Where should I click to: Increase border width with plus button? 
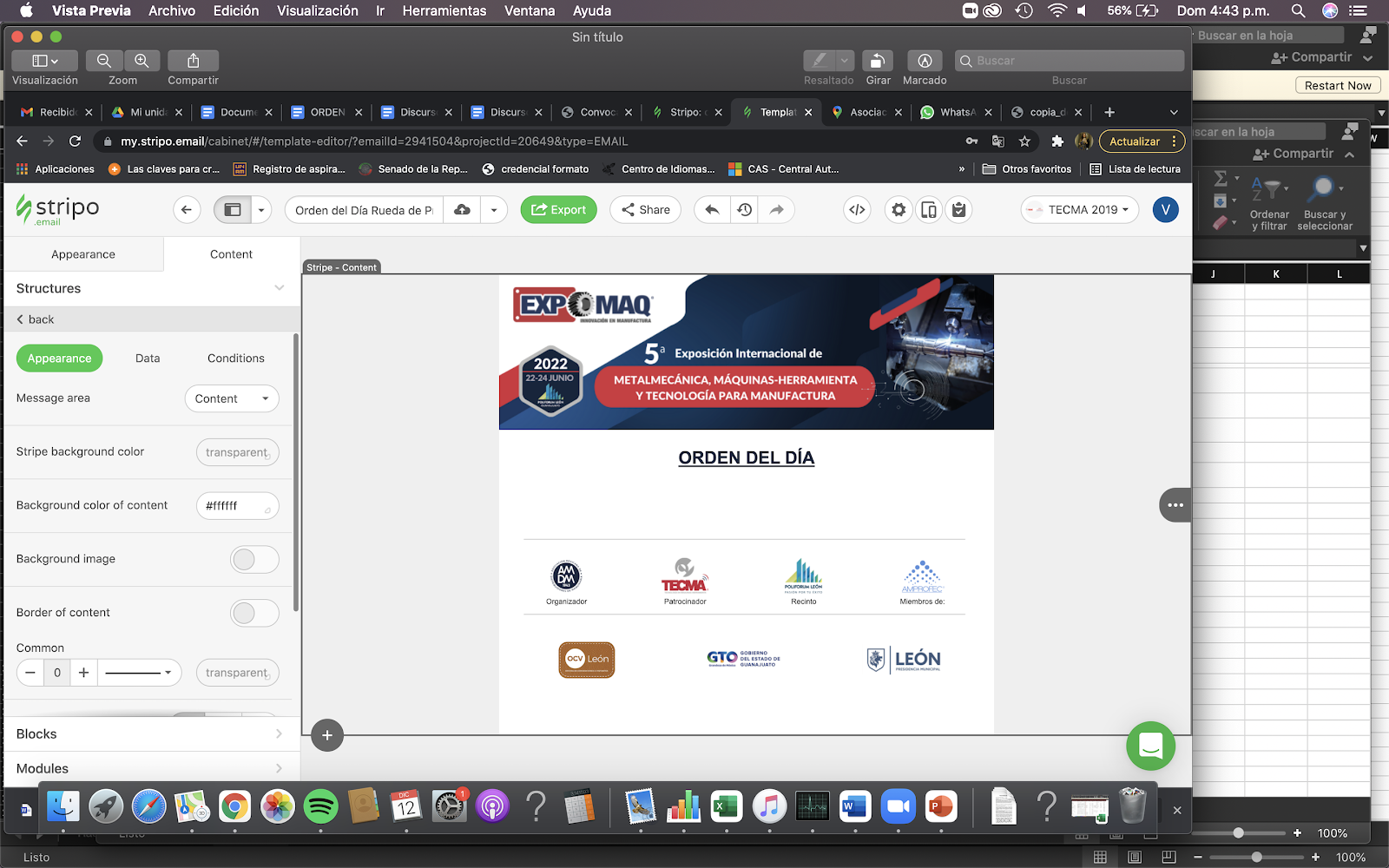coord(83,672)
